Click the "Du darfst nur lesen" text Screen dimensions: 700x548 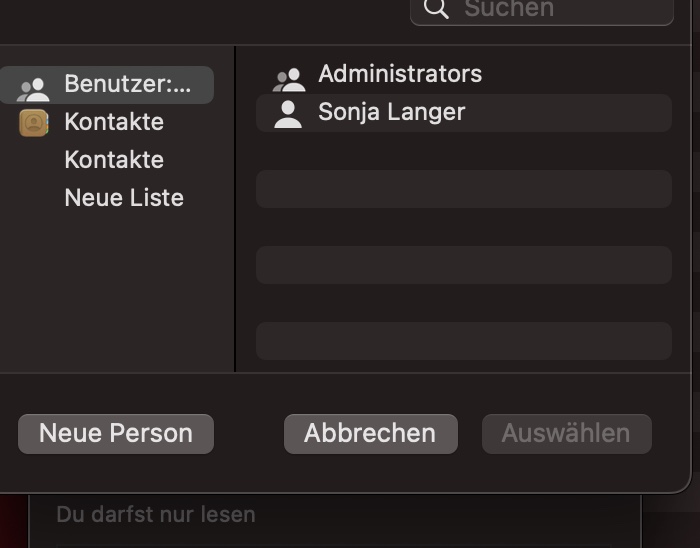click(x=156, y=515)
